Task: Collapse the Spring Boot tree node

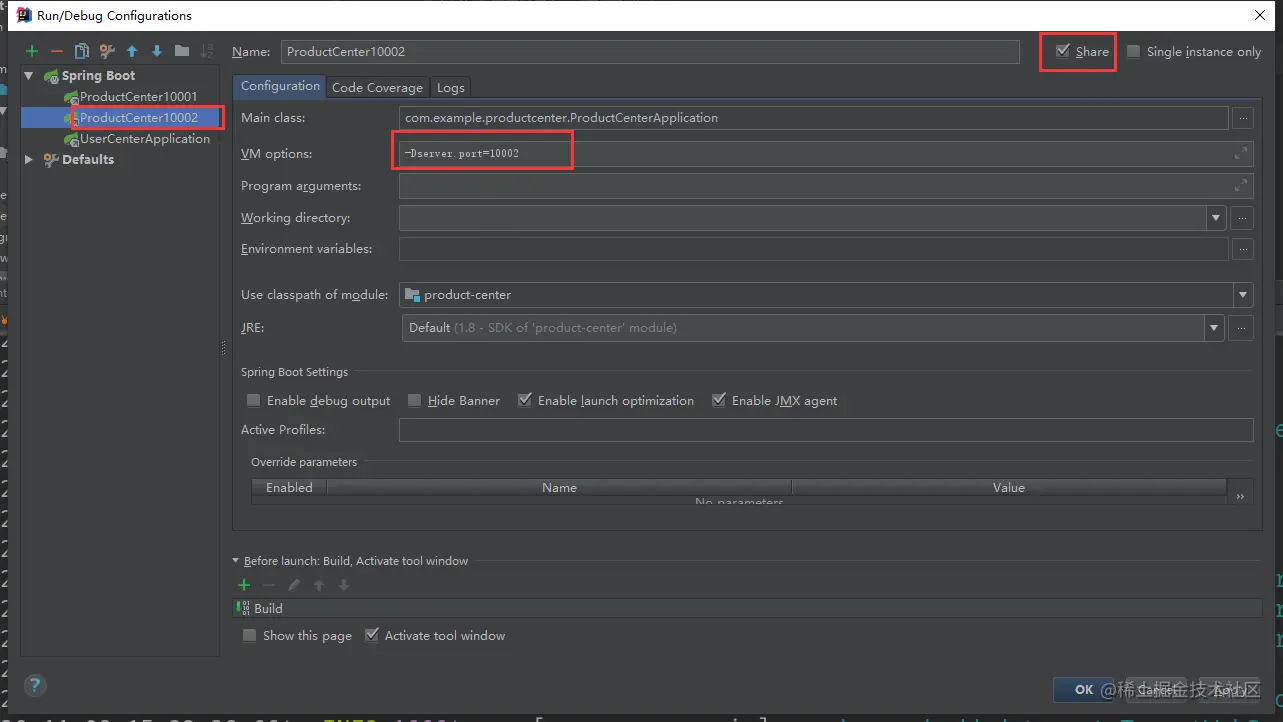Action: point(29,76)
